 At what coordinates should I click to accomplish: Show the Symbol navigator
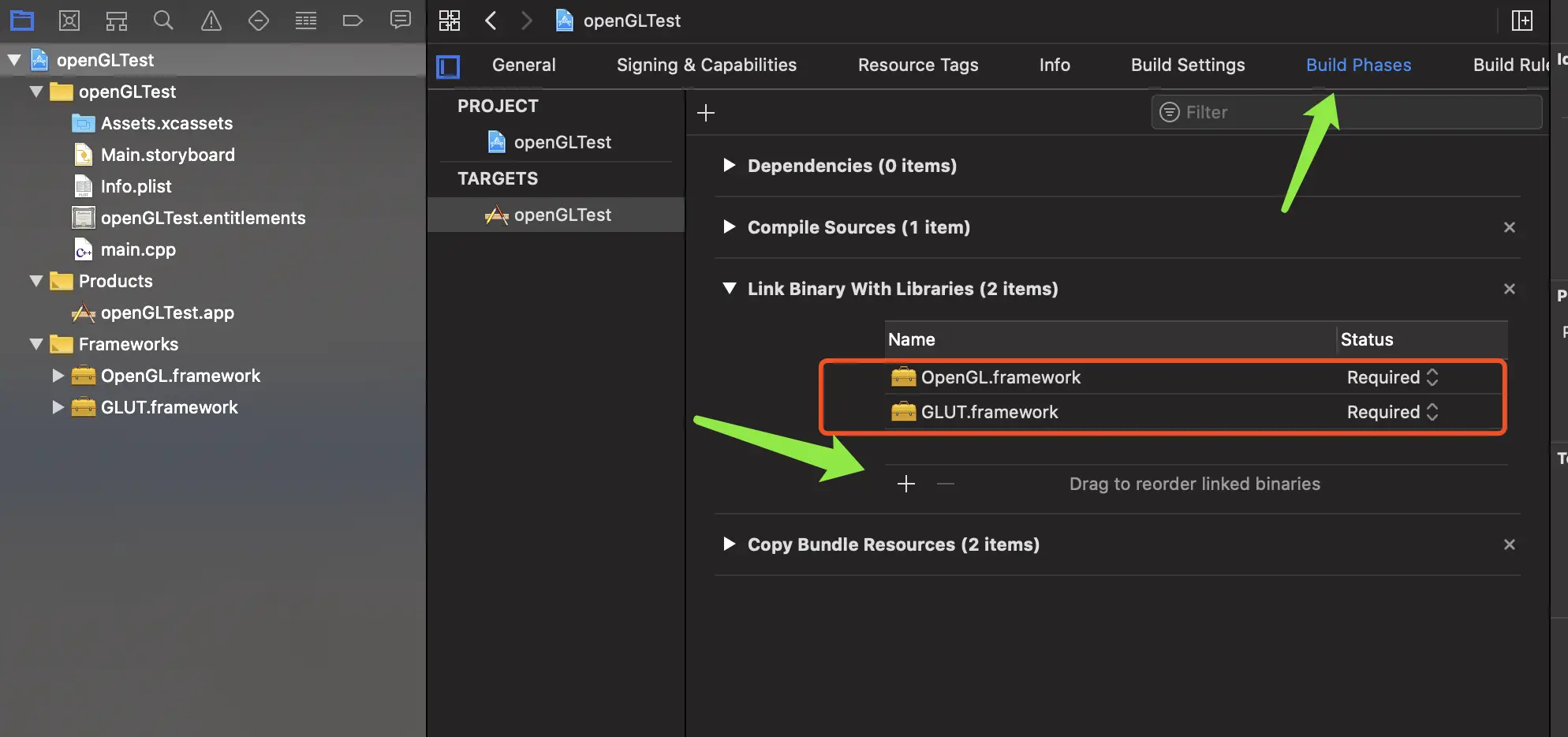117,21
